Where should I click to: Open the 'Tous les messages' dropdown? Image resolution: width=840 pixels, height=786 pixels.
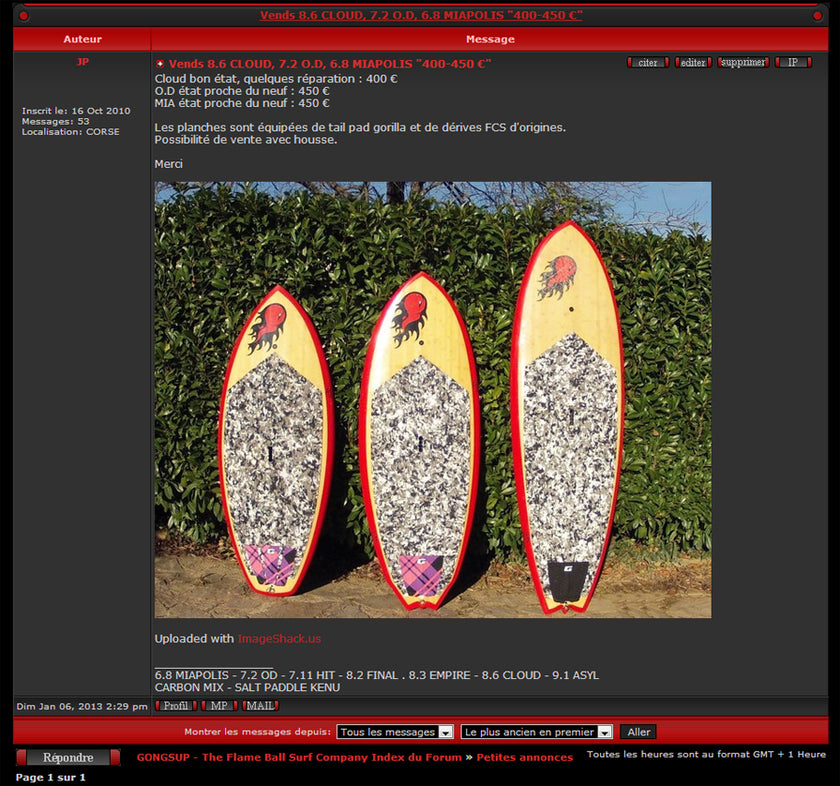(x=395, y=732)
